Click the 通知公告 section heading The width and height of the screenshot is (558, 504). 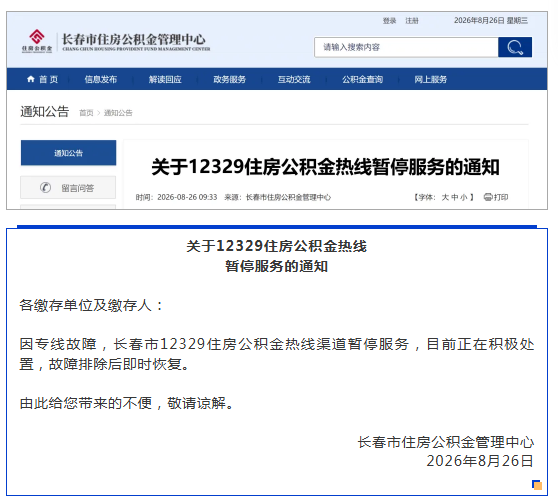44,111
